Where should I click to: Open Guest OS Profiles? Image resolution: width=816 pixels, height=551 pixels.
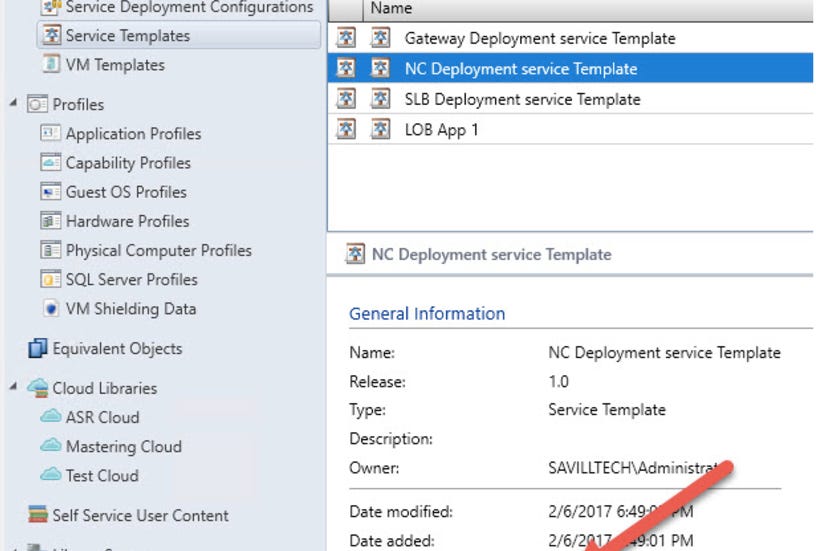pos(126,192)
